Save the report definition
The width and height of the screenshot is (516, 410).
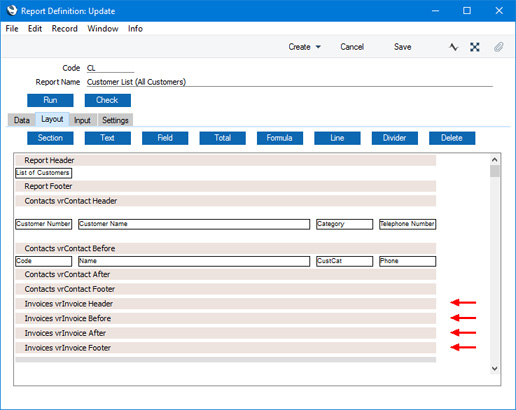403,47
